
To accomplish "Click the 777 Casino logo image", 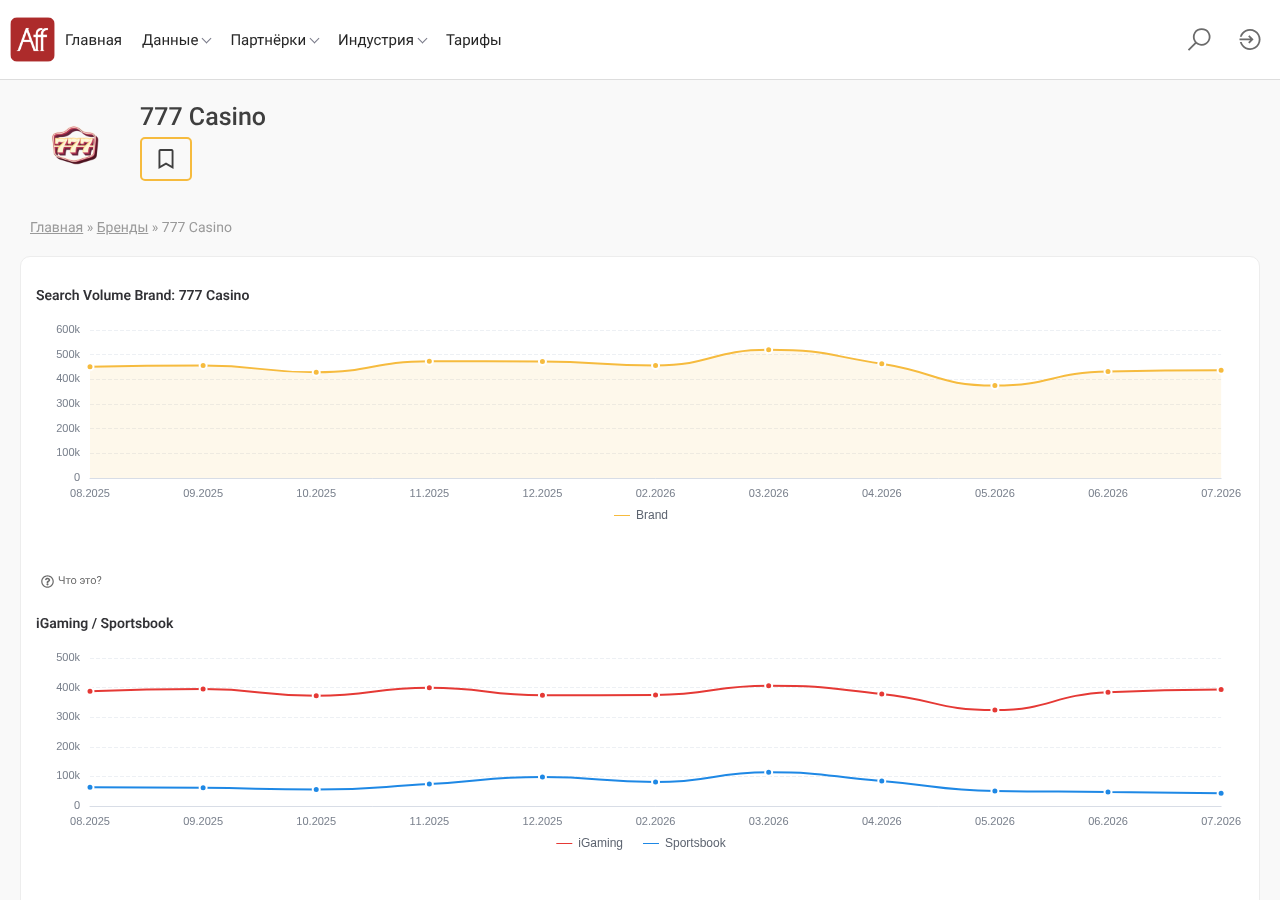I will (x=75, y=146).
